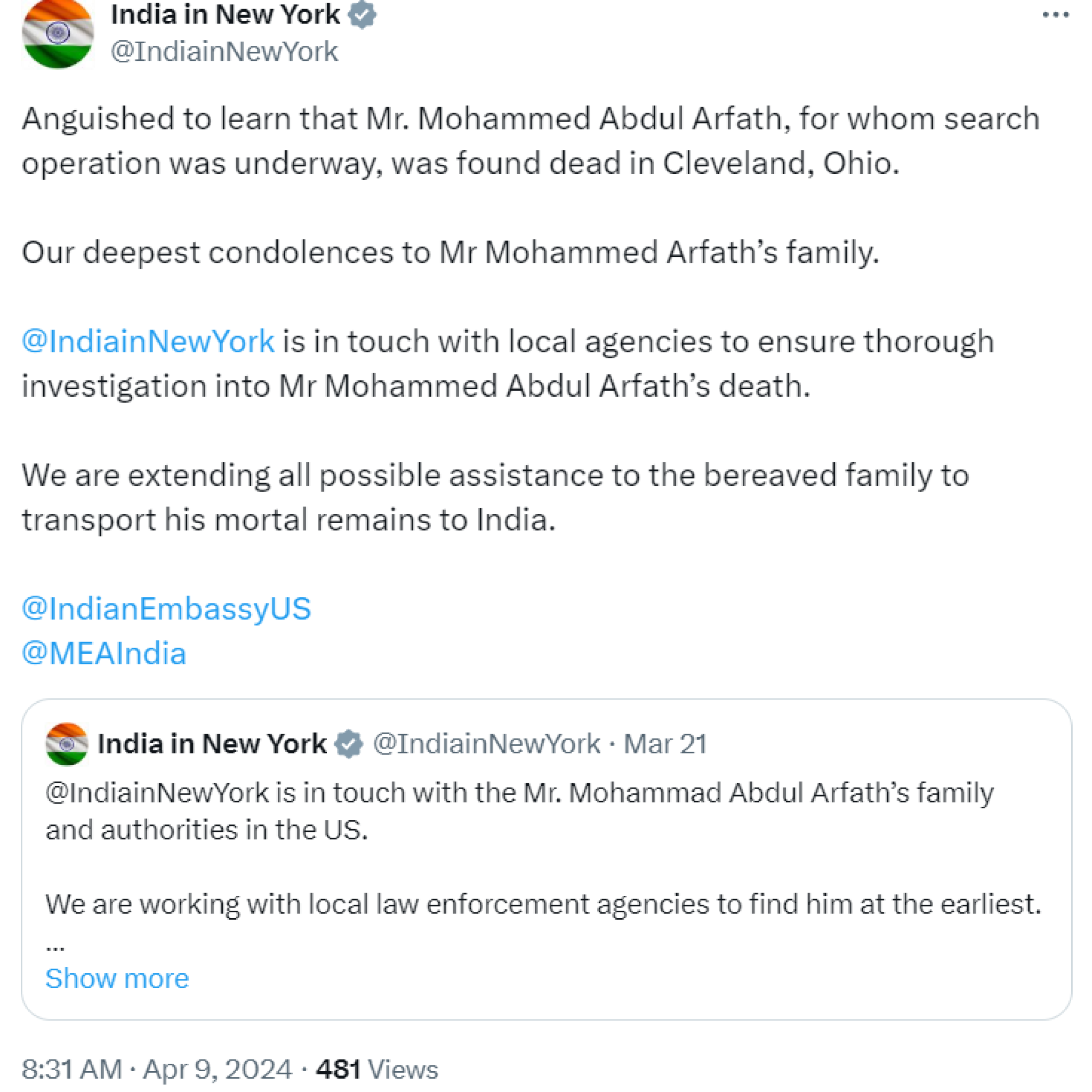The width and height of the screenshot is (1092, 1092).
Task: Click the verified badge beside India in New York
Action: (362, 15)
